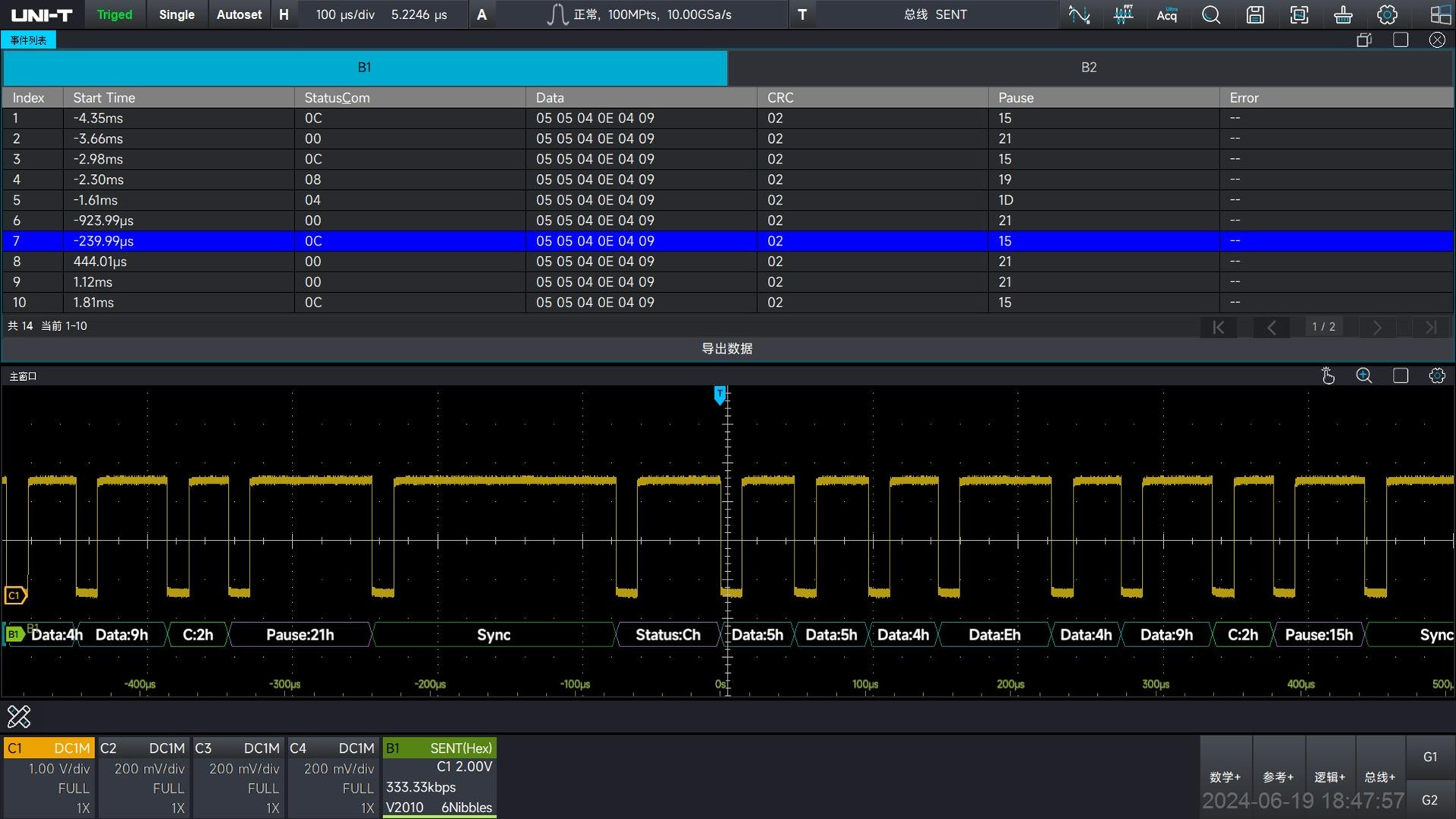
Task: Open the H horizontal menu
Action: 284,14
